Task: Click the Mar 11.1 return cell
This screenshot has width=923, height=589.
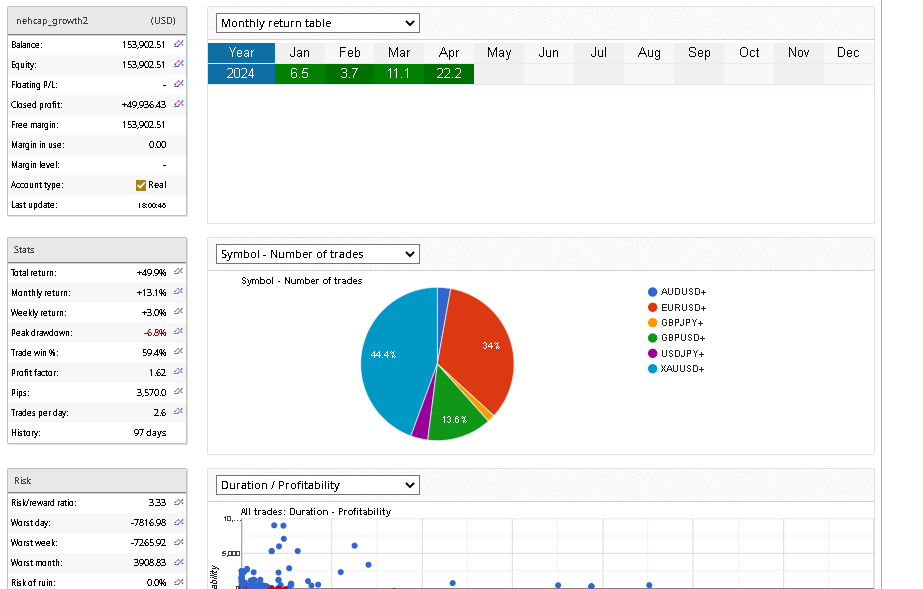Action: pyautogui.click(x=398, y=73)
